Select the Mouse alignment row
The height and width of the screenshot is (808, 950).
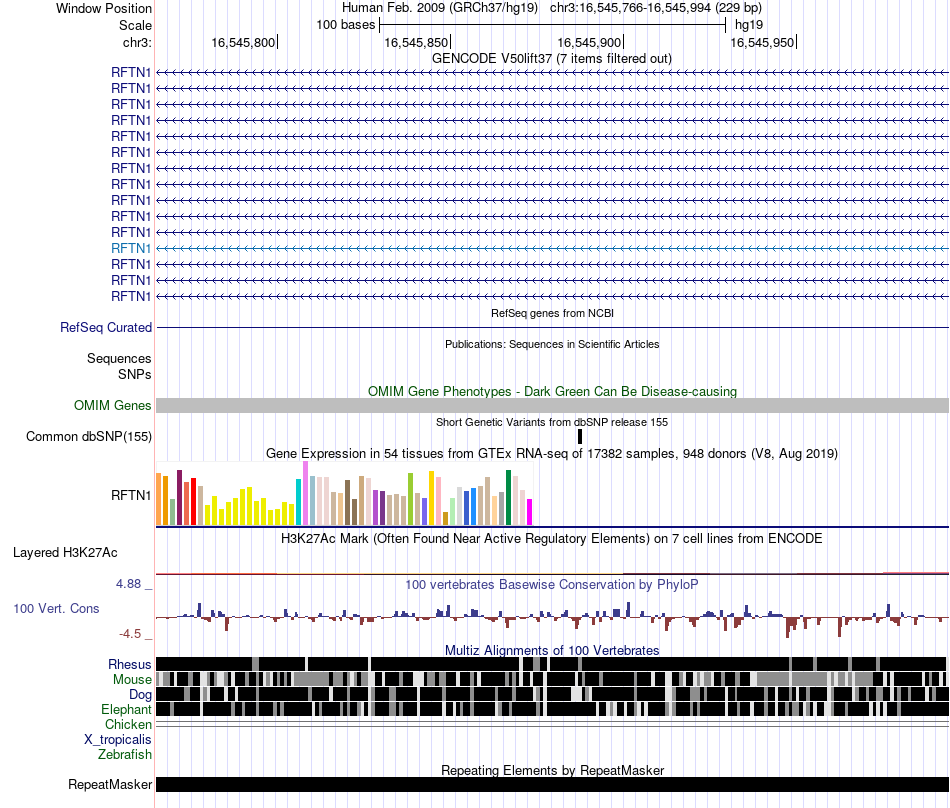click(552, 679)
